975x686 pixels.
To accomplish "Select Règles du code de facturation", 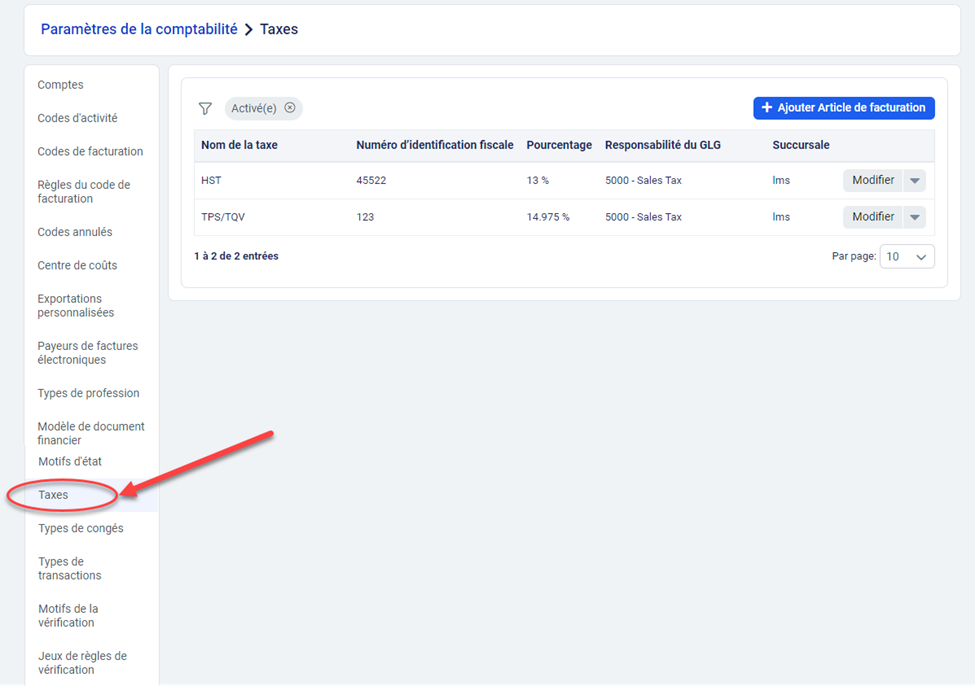I will click(84, 192).
